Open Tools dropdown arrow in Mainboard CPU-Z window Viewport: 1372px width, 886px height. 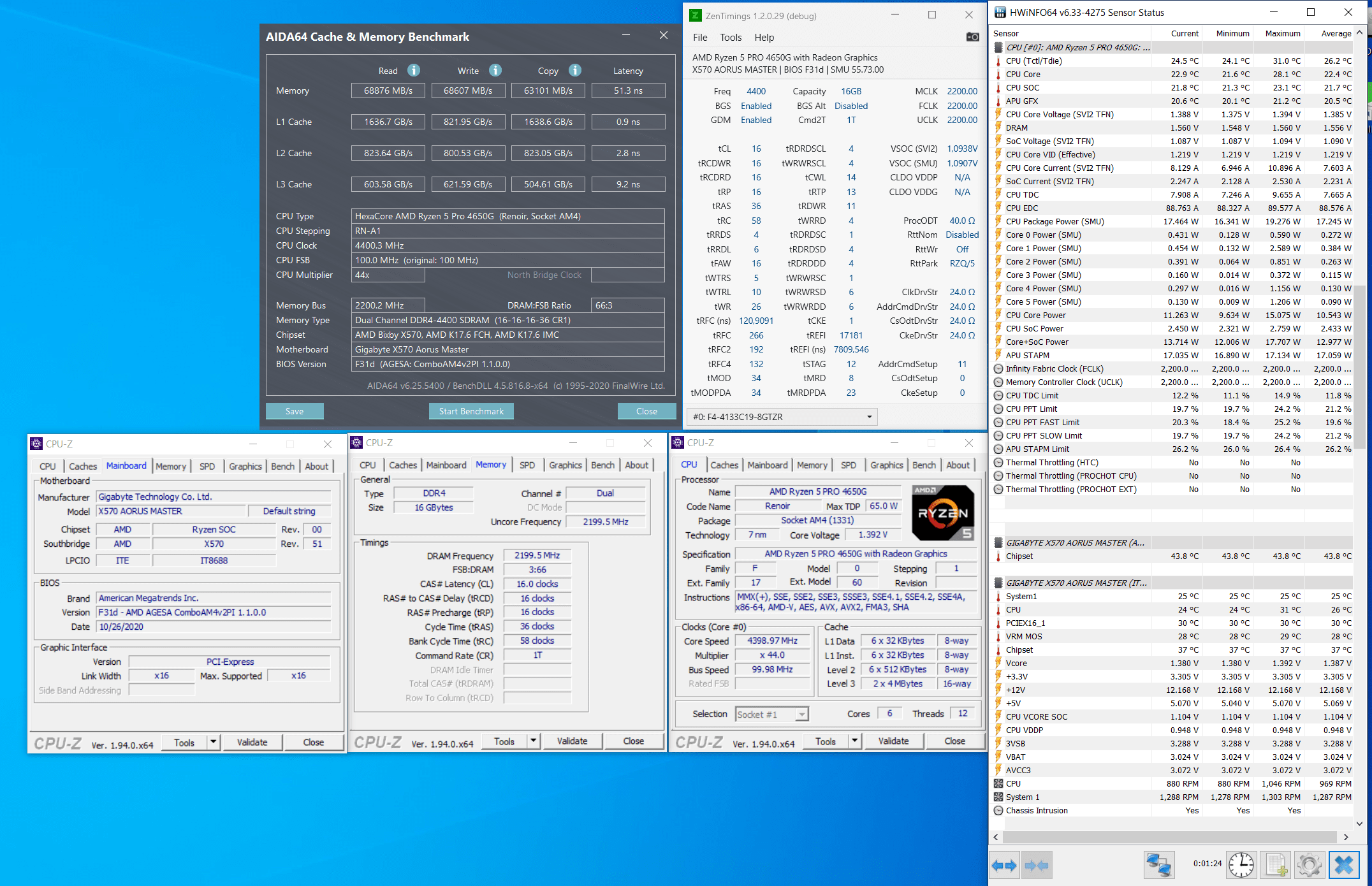214,742
